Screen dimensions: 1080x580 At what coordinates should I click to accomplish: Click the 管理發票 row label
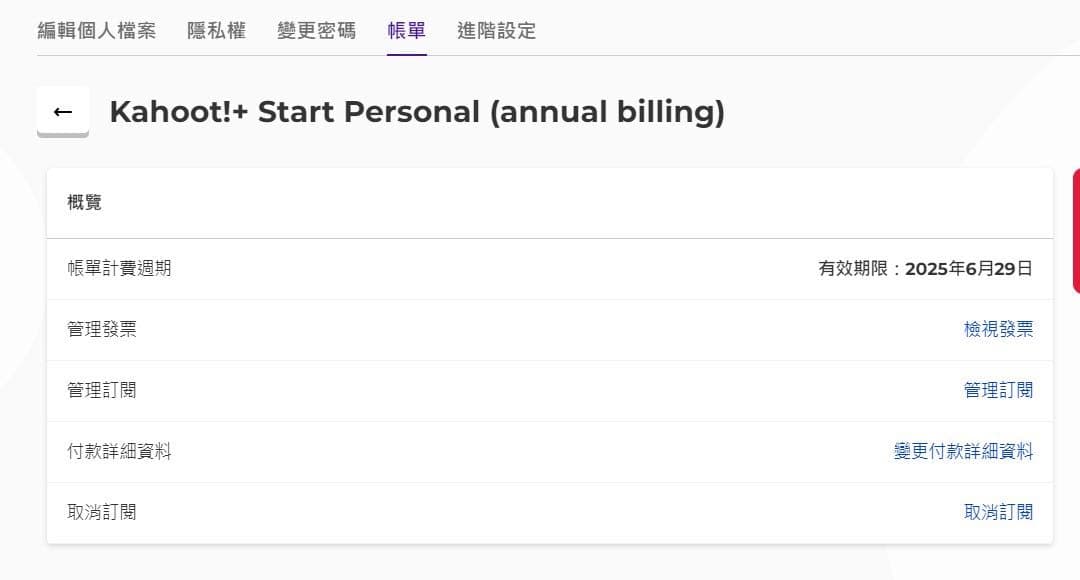[102, 329]
